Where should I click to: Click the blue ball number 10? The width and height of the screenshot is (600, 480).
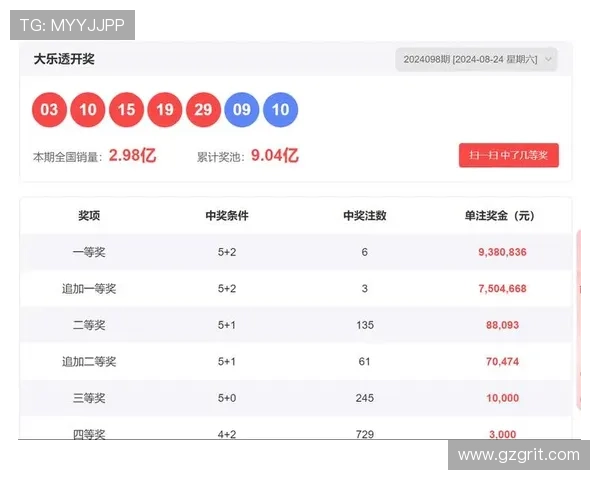pyautogui.click(x=280, y=109)
